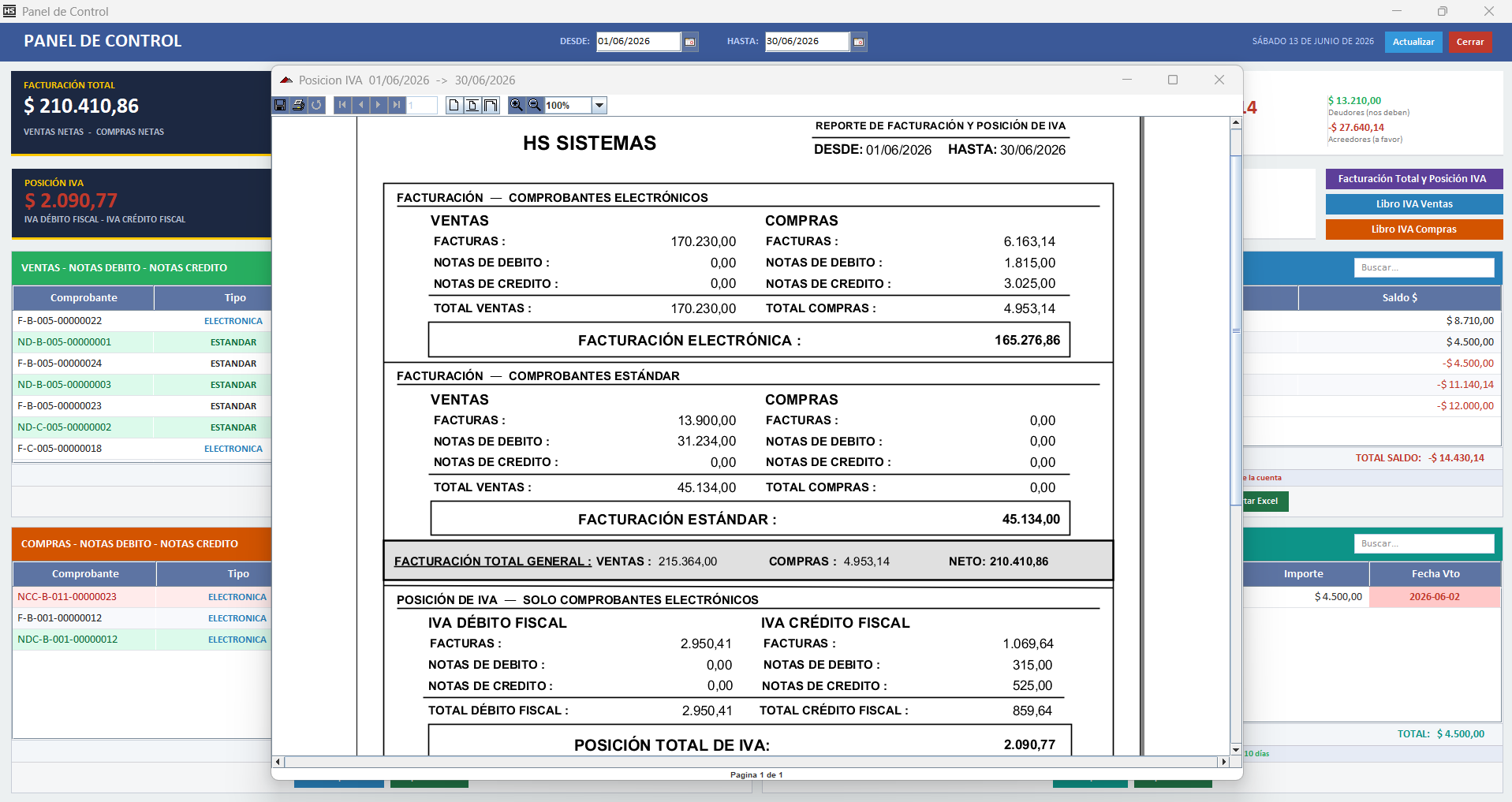Click the saldo value $ 8.710,00

[1470, 321]
